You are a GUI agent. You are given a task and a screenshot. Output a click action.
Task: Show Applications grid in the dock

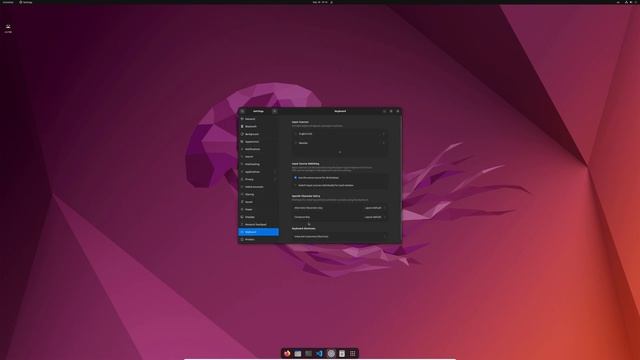(x=353, y=353)
